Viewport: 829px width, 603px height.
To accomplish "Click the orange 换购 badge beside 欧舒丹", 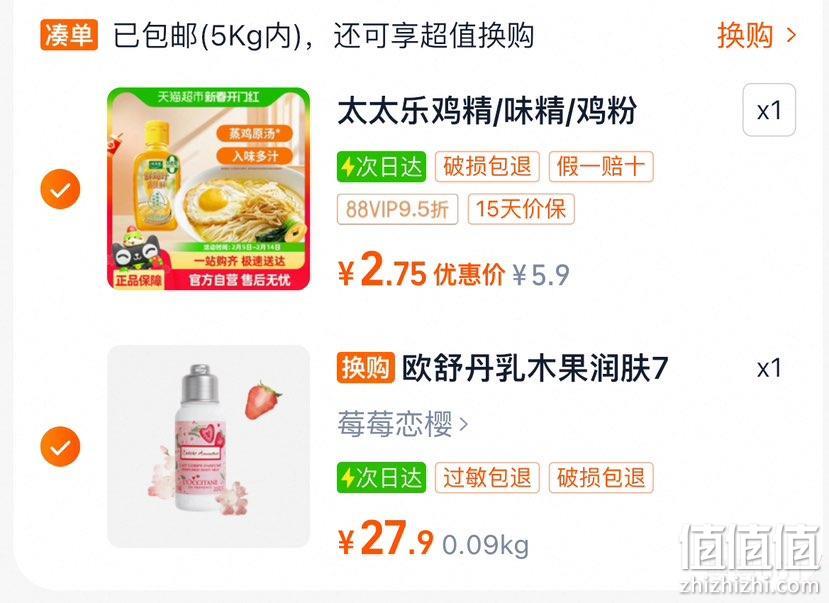I will tap(365, 368).
